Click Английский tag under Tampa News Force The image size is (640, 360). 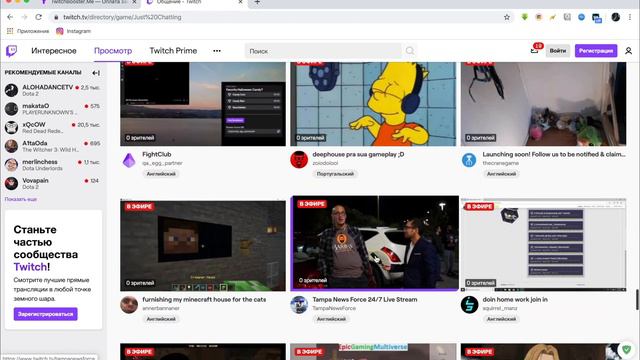pos(331,319)
